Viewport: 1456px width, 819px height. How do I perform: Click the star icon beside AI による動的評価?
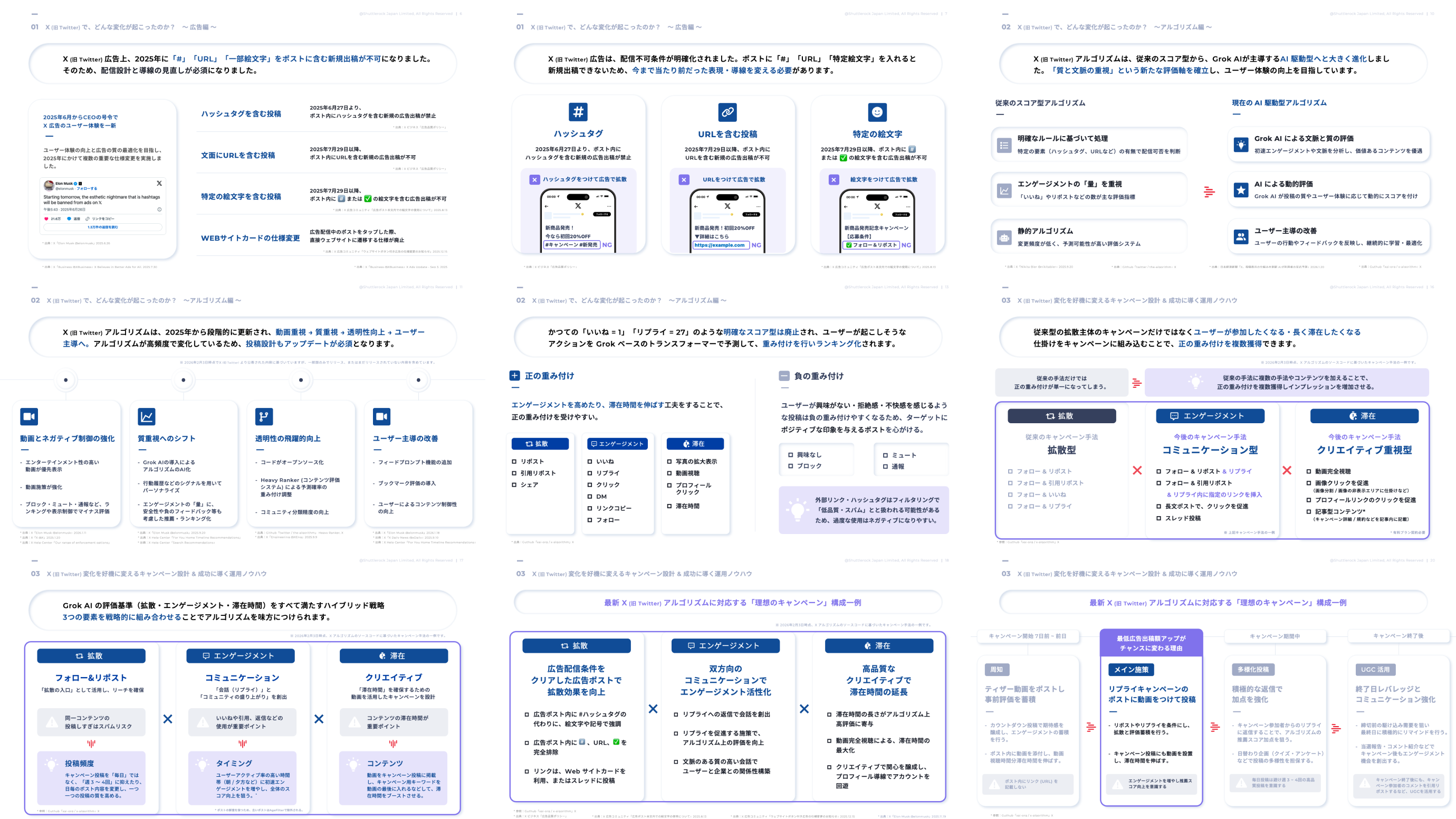[1241, 190]
